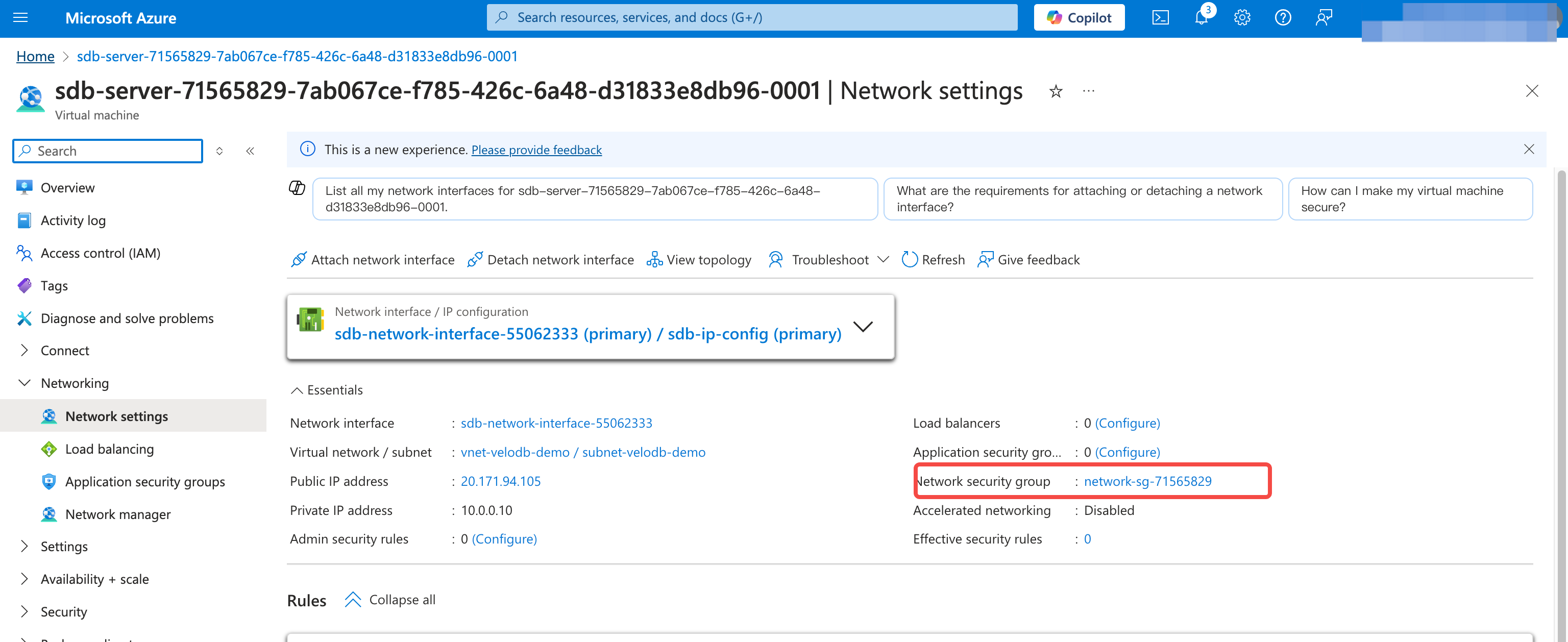Open Load balancing menu item
Viewport: 1568px width, 642px height.
(109, 449)
